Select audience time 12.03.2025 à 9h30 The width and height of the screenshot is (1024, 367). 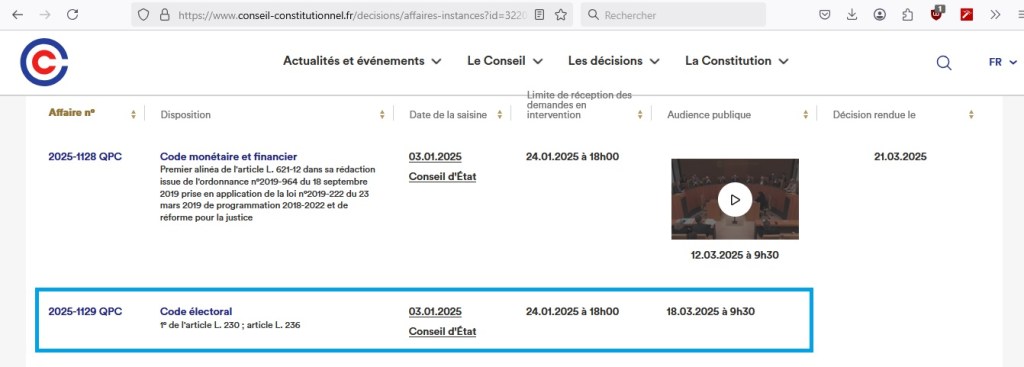click(735, 255)
